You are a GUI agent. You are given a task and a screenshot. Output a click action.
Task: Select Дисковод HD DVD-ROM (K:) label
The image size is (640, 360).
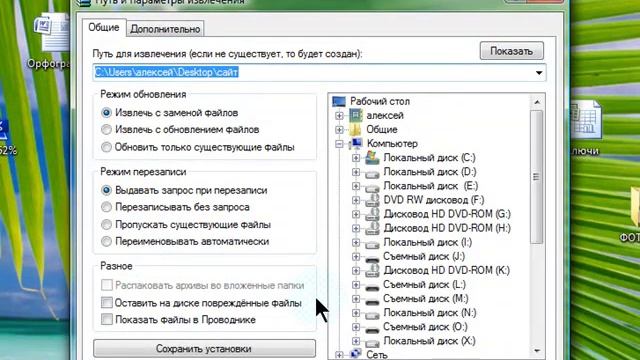(x=447, y=270)
